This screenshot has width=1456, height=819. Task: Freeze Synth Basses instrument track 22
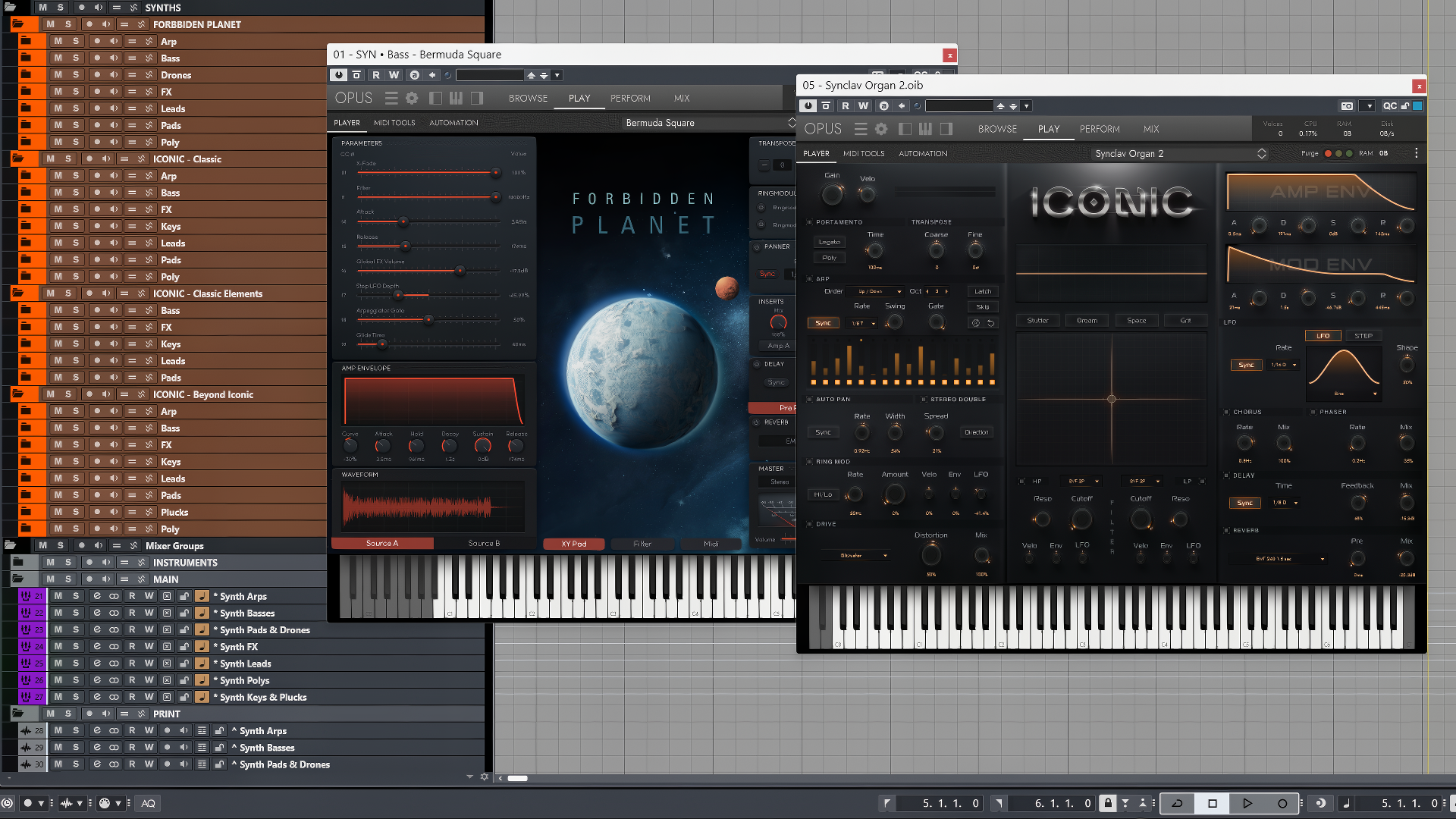click(167, 613)
